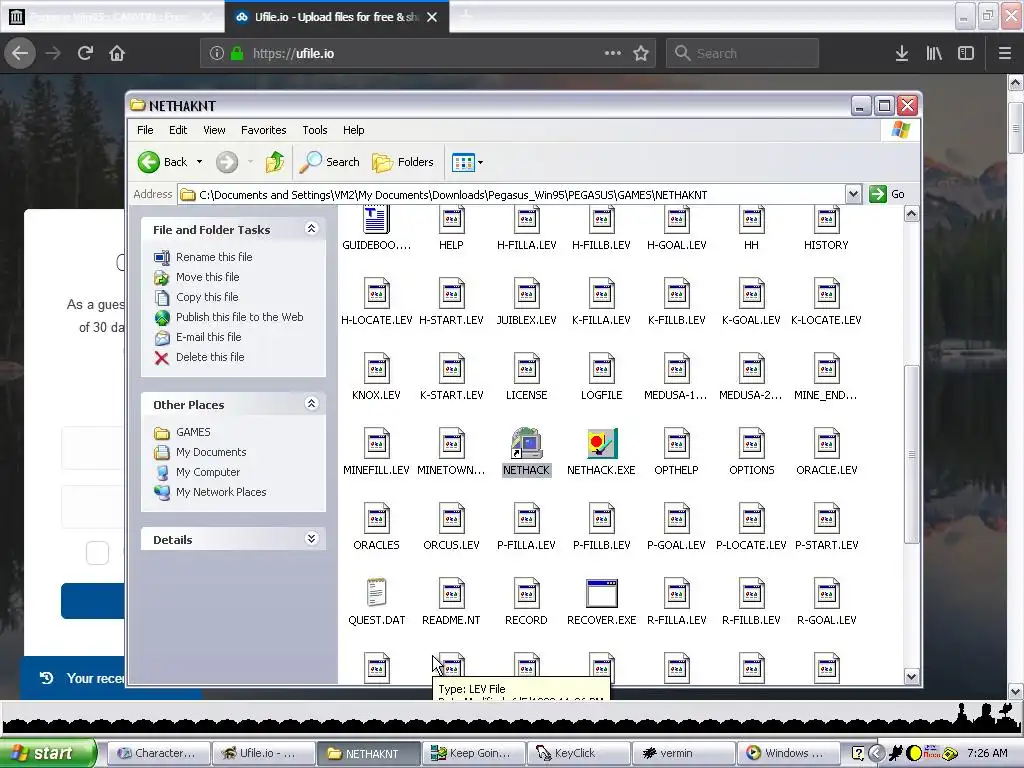The height and width of the screenshot is (768, 1024).
Task: Select the RECOVER.EXE file icon
Action: [x=601, y=594]
